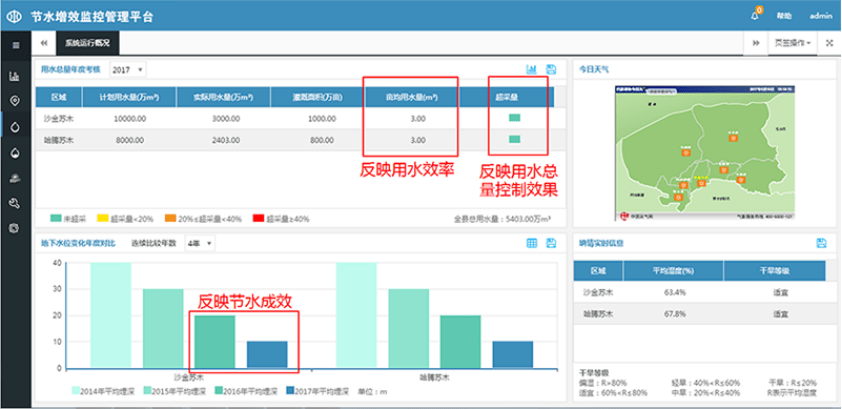Click the 帮助 help link
The image size is (842, 409).
(x=784, y=16)
